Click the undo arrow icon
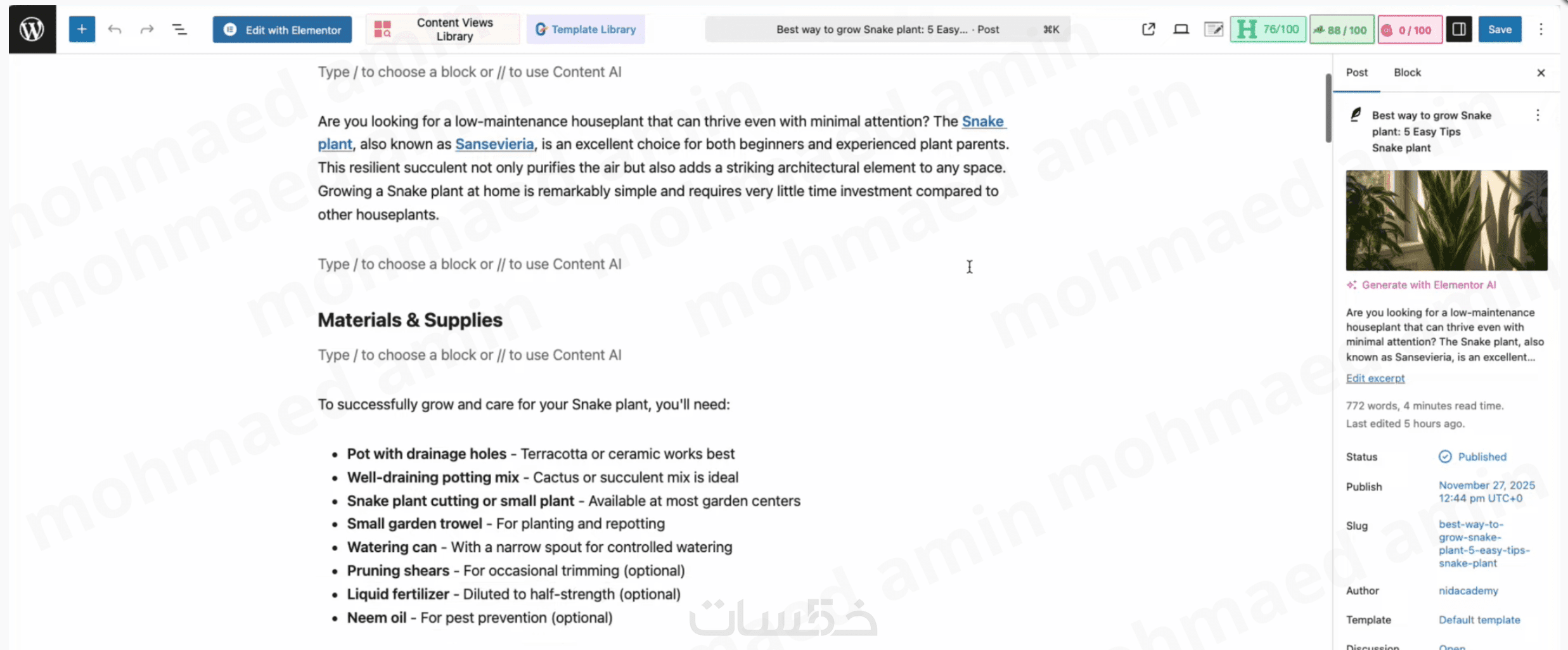Image resolution: width=1568 pixels, height=650 pixels. coord(115,29)
